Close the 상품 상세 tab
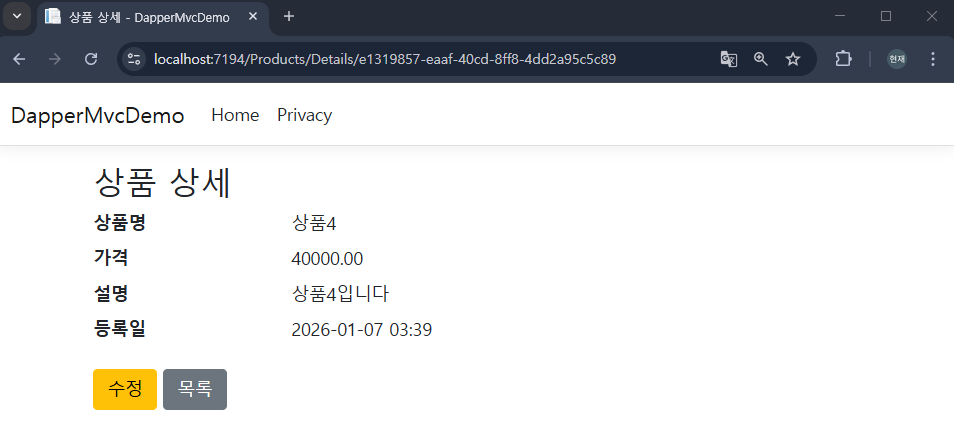Image resolution: width=954 pixels, height=448 pixels. click(254, 16)
